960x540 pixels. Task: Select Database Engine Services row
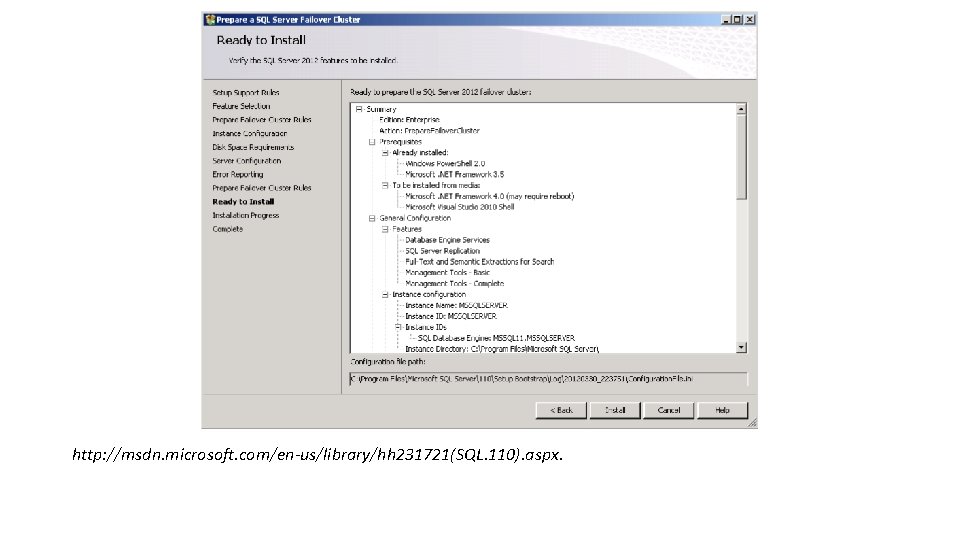tap(447, 240)
